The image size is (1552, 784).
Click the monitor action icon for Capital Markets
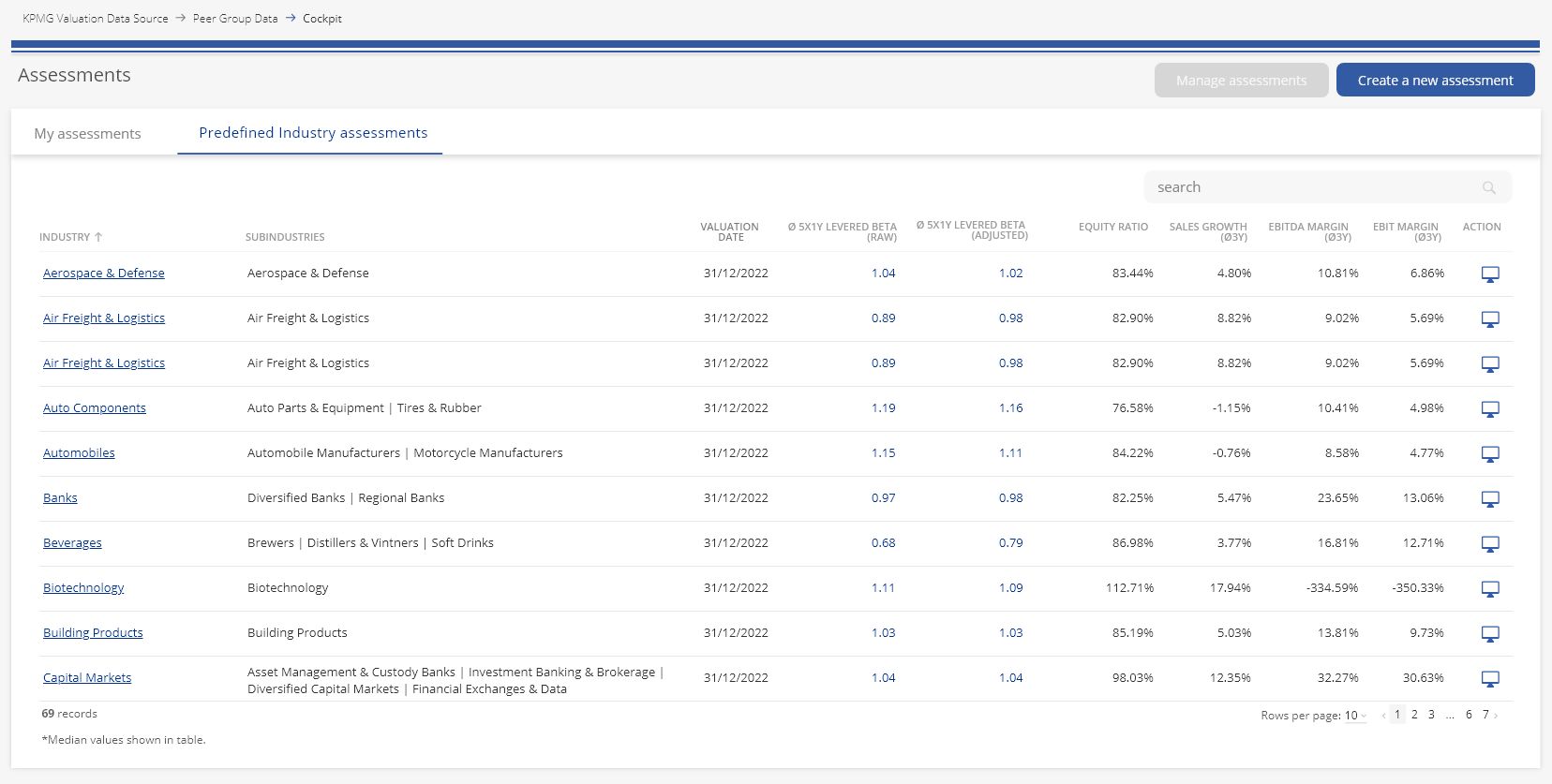pos(1489,679)
